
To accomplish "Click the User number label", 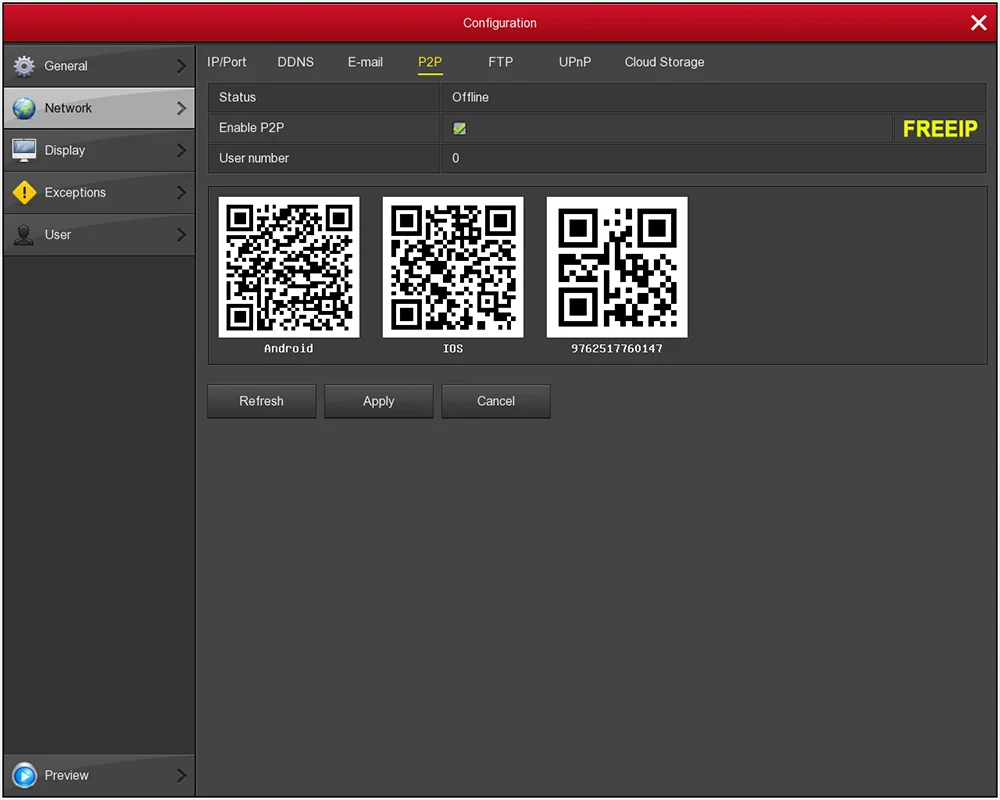I will click(254, 158).
